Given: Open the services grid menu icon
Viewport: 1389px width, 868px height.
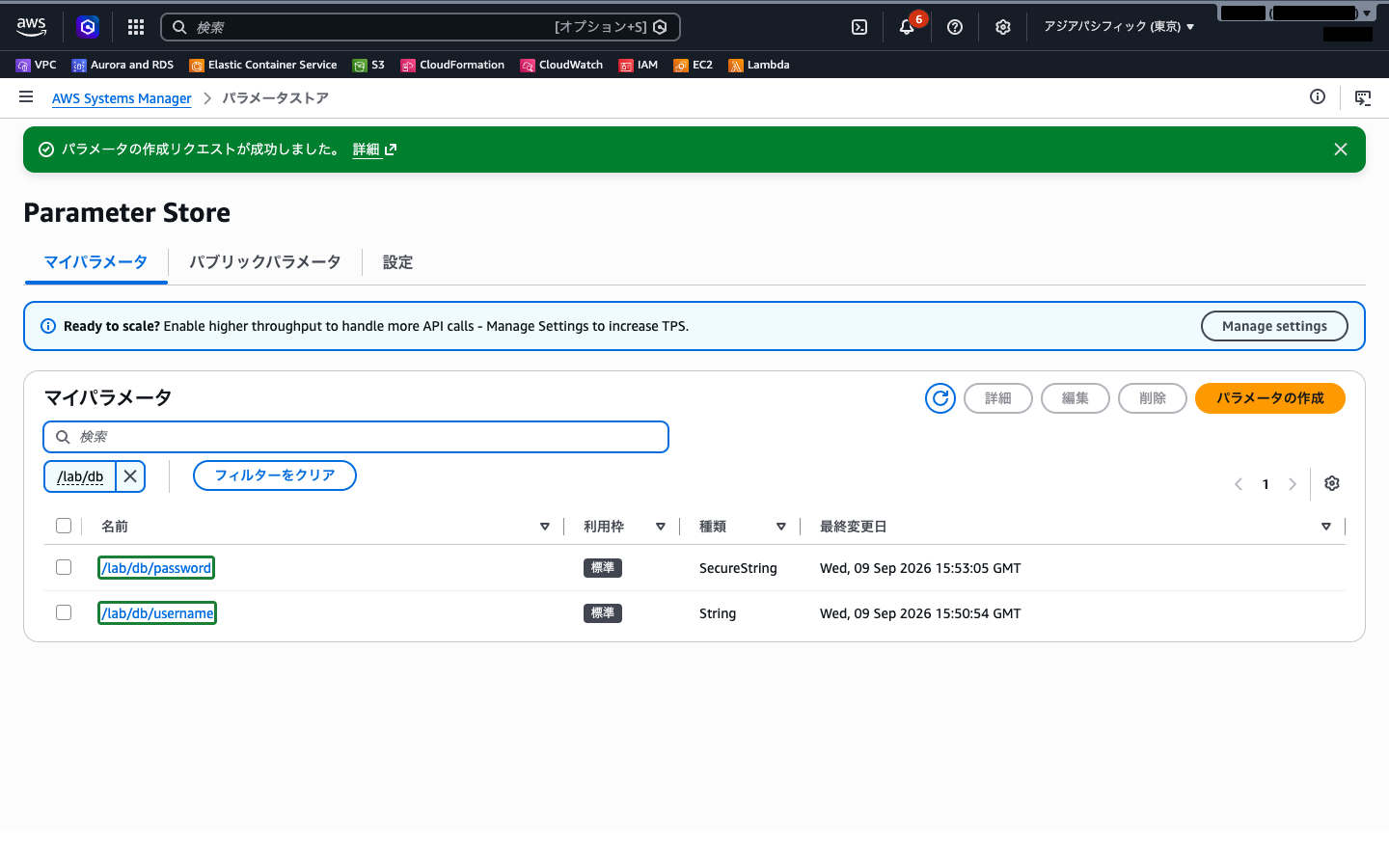Looking at the screenshot, I should tap(136, 27).
